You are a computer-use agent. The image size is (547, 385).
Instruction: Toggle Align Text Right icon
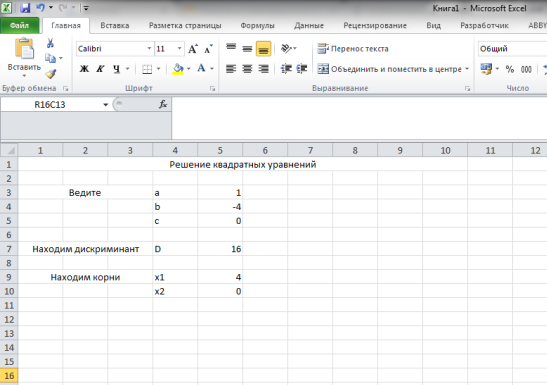(x=263, y=69)
